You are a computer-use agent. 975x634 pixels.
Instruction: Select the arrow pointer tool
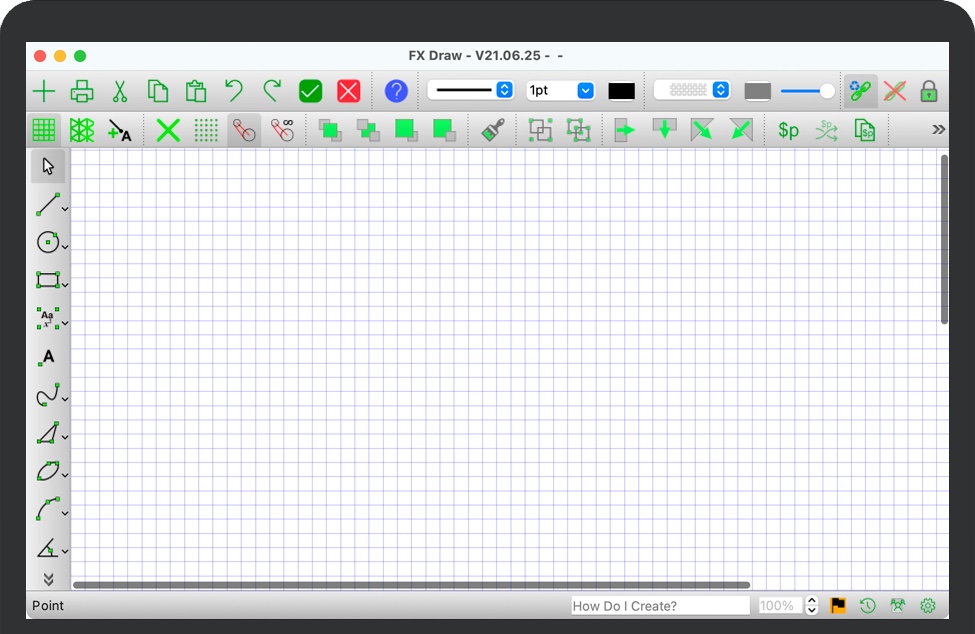point(47,166)
